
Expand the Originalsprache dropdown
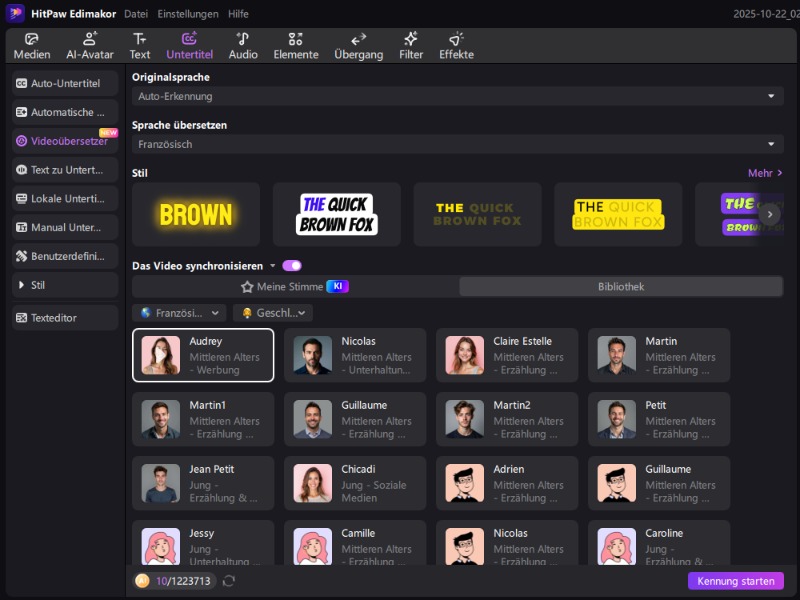click(457, 96)
